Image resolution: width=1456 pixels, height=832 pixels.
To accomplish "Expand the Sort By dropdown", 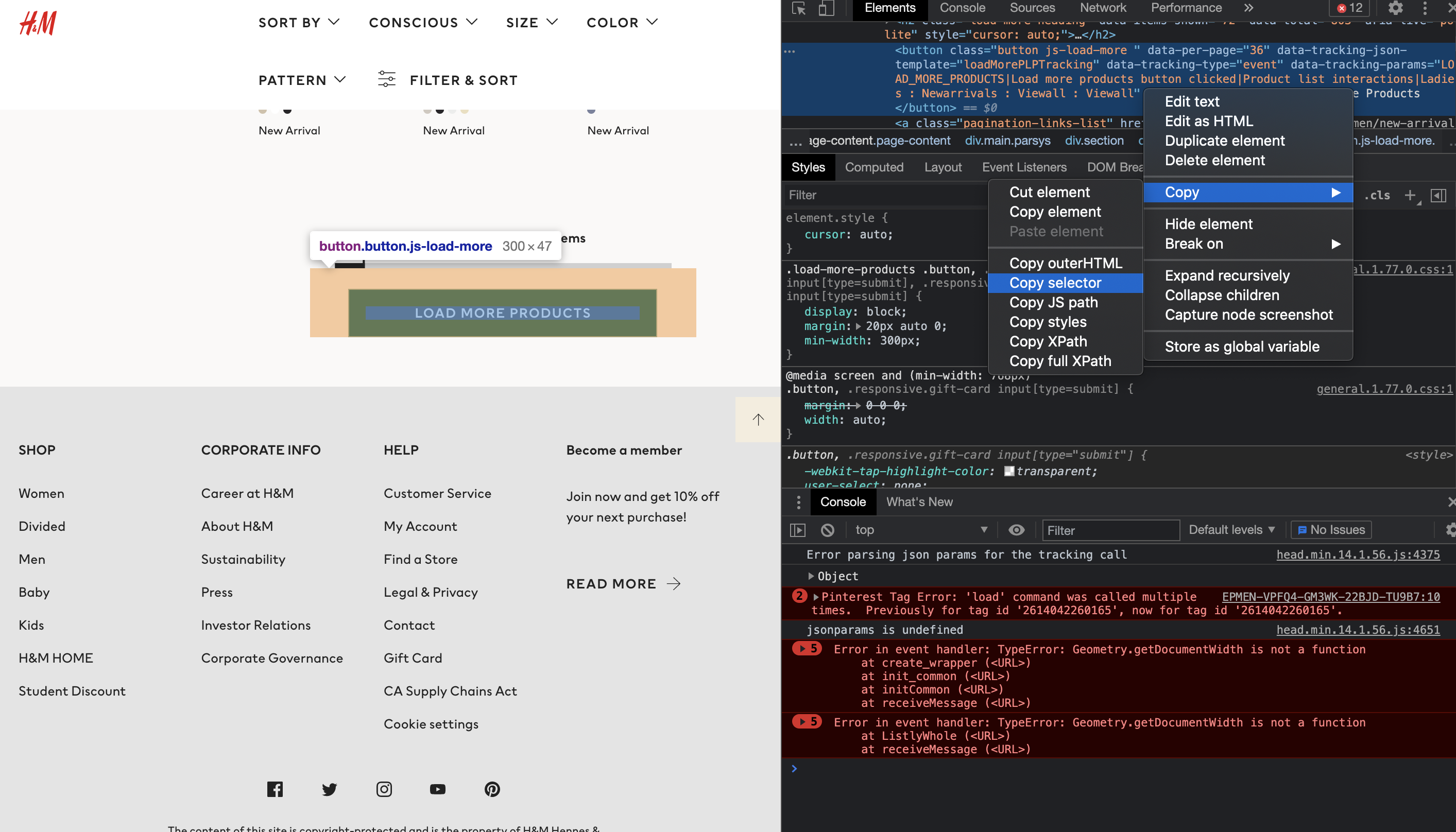I will pos(299,22).
